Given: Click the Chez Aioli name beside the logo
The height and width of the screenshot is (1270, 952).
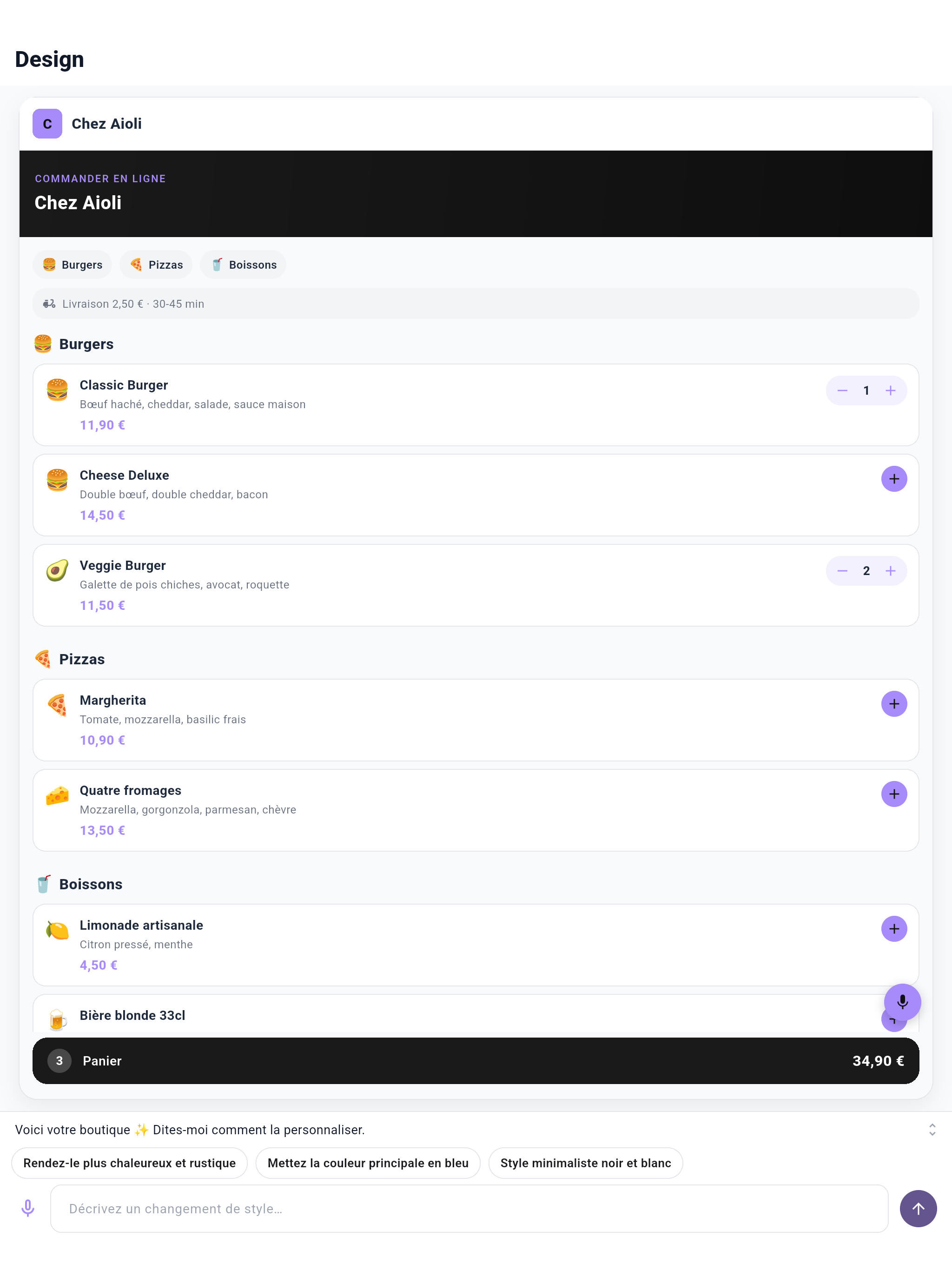Looking at the screenshot, I should pyautogui.click(x=107, y=124).
